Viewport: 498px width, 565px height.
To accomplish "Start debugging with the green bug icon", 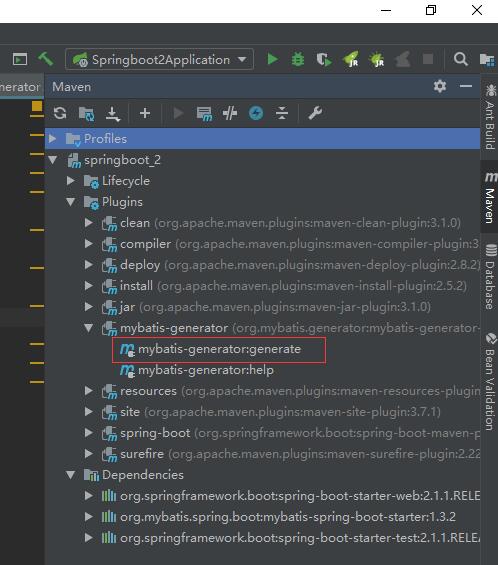I will point(298,59).
